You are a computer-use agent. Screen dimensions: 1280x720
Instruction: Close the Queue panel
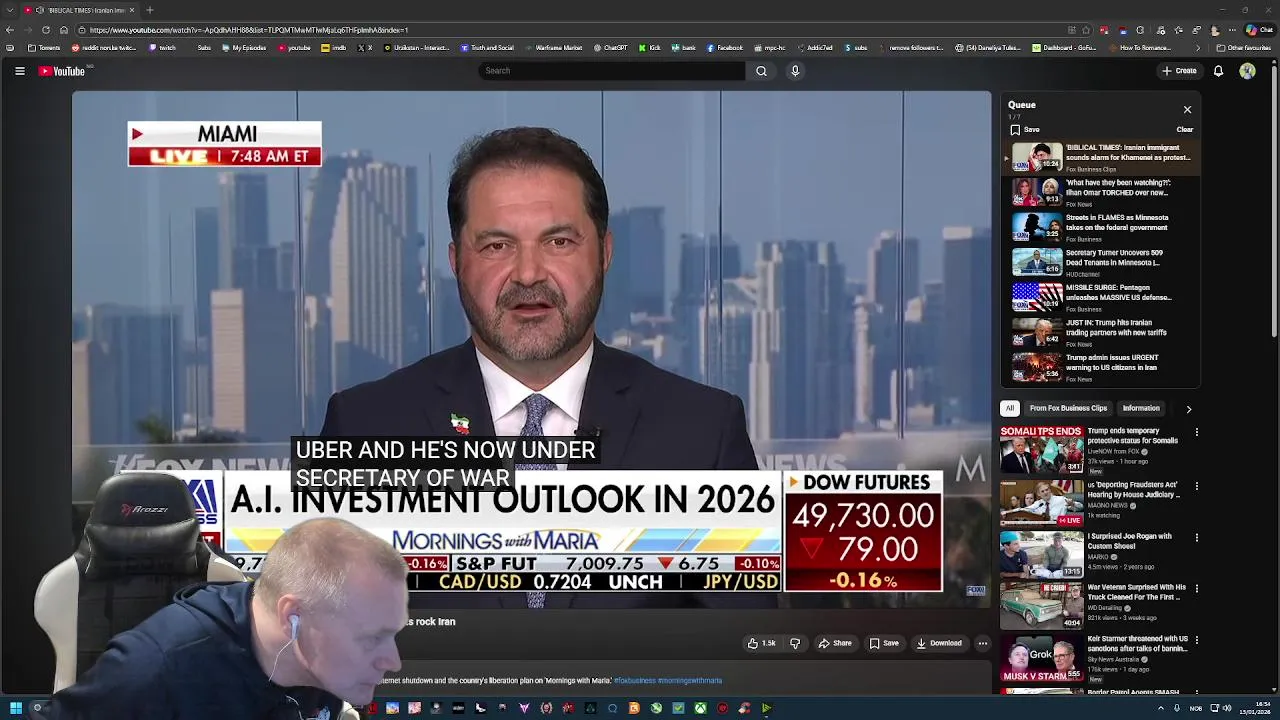click(x=1187, y=109)
